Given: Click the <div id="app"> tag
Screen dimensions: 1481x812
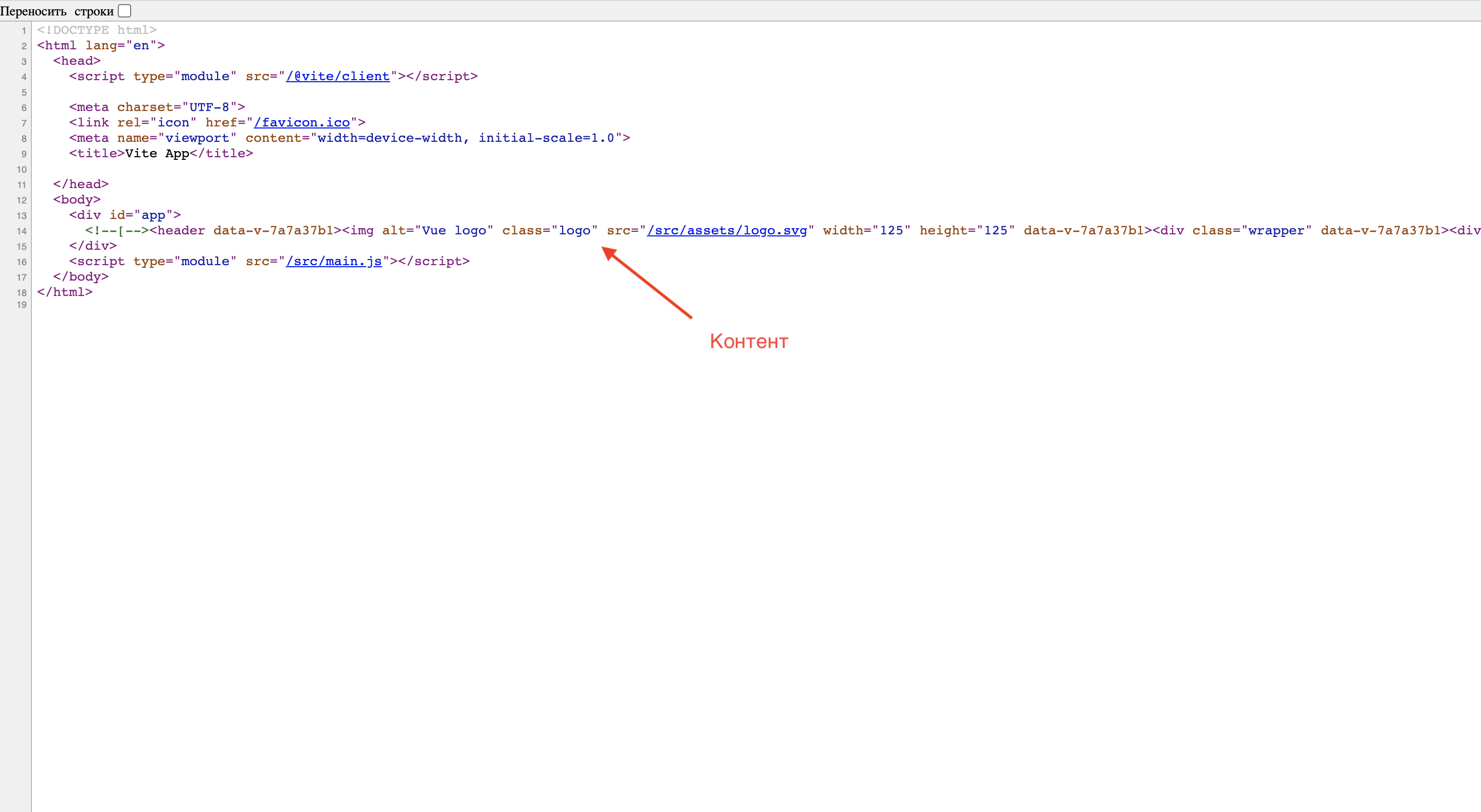Looking at the screenshot, I should click(x=125, y=215).
